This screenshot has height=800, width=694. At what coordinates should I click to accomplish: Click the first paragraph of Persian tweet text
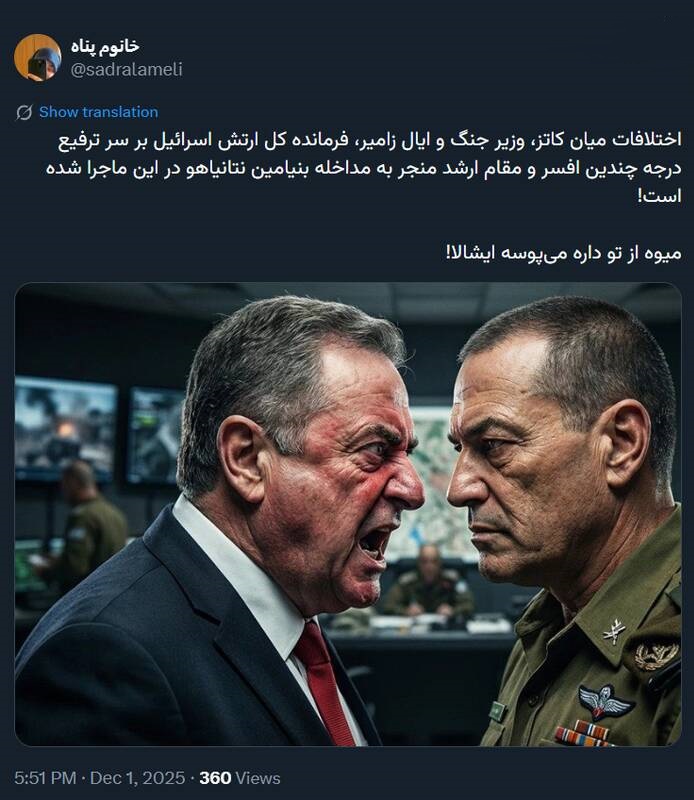pyautogui.click(x=364, y=167)
